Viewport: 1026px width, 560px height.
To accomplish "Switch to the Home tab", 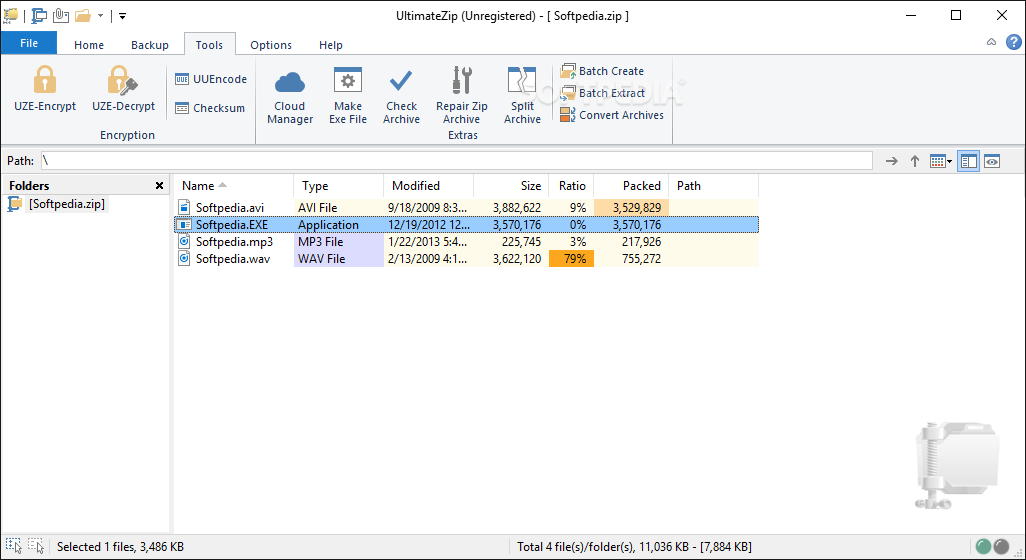I will click(x=89, y=44).
